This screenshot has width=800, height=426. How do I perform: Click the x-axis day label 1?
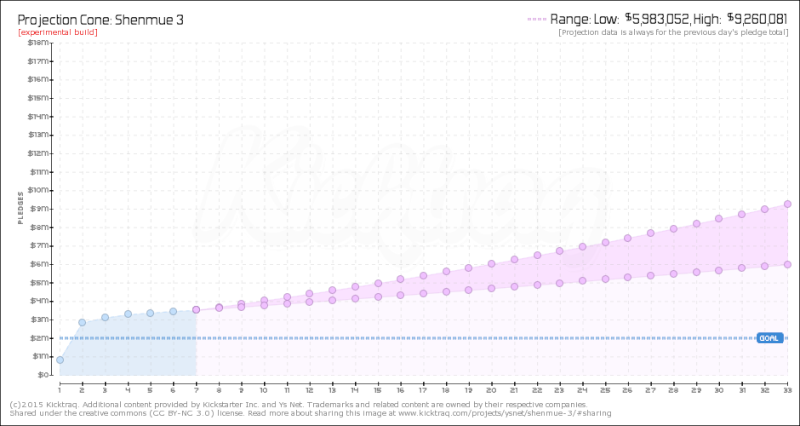pos(60,390)
